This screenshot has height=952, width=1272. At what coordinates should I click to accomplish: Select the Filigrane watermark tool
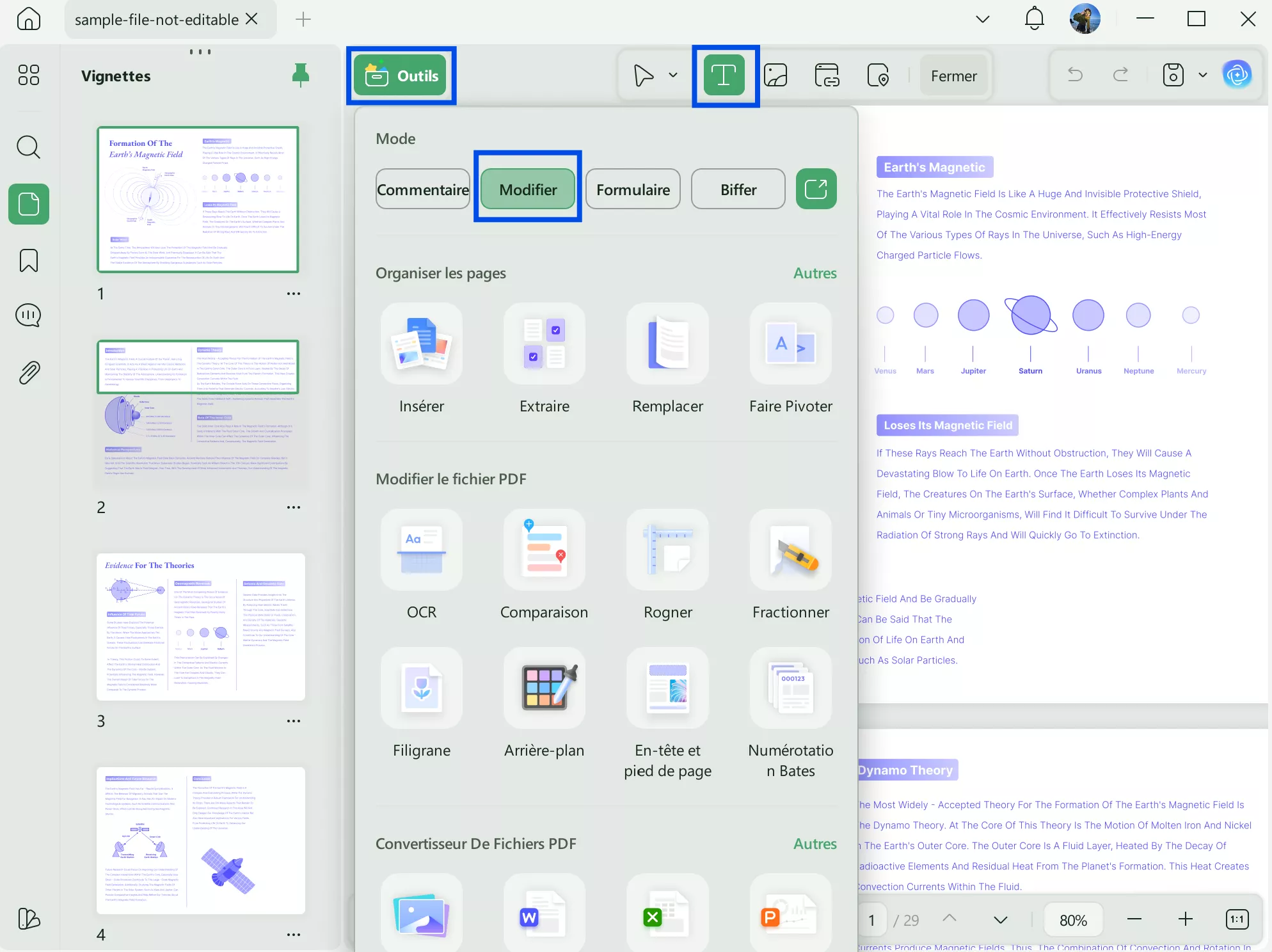421,688
